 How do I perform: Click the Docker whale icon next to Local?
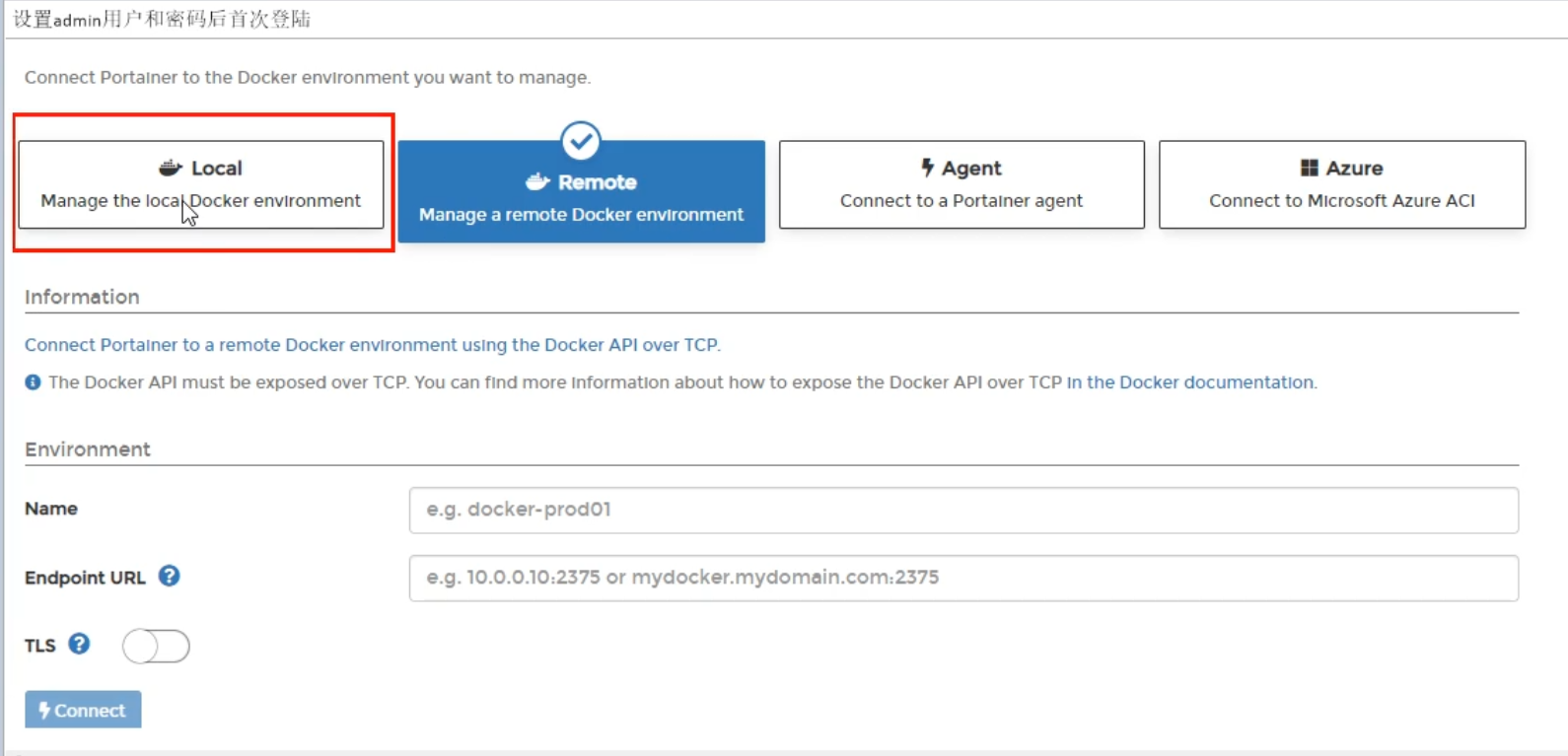tap(171, 168)
